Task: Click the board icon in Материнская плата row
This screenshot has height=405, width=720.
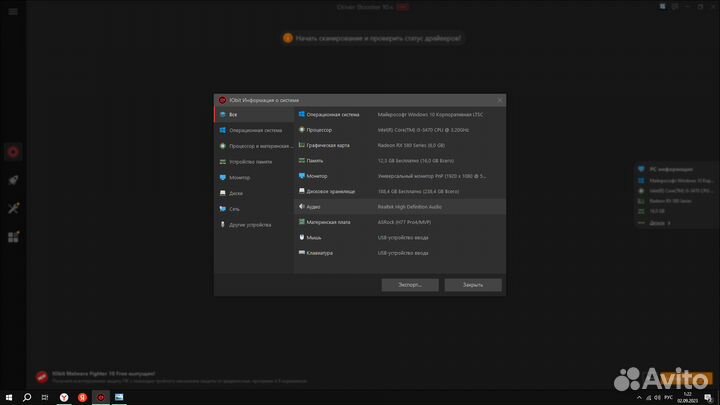Action: 302,221
